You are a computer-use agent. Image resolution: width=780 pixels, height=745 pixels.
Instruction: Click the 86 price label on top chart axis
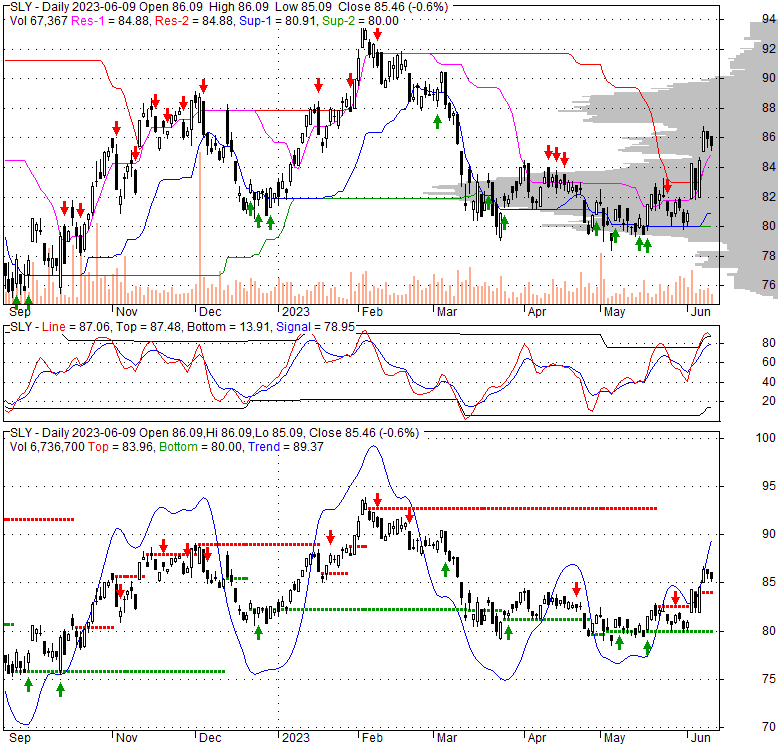tap(769, 137)
